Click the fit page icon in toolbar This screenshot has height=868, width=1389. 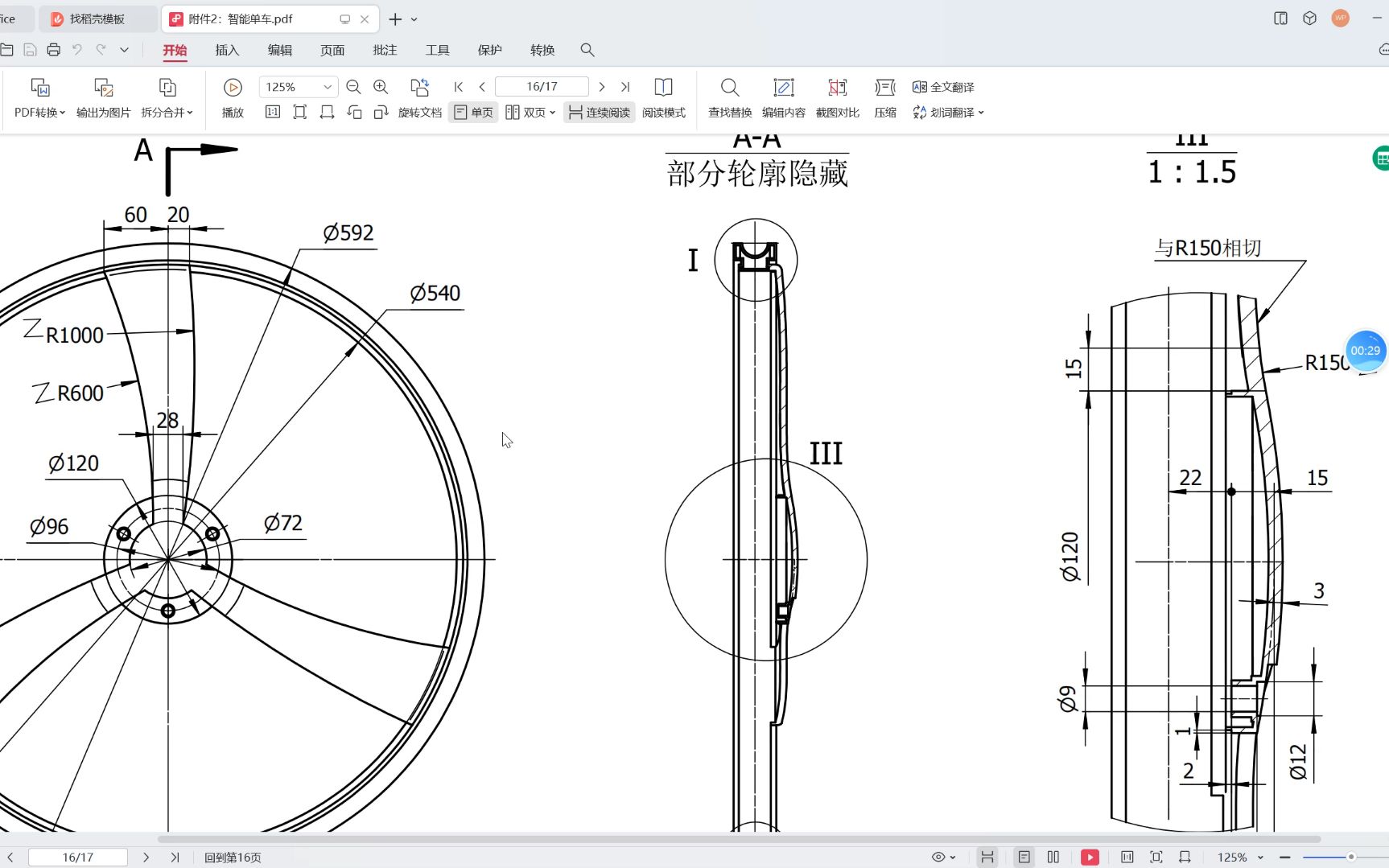(300, 112)
